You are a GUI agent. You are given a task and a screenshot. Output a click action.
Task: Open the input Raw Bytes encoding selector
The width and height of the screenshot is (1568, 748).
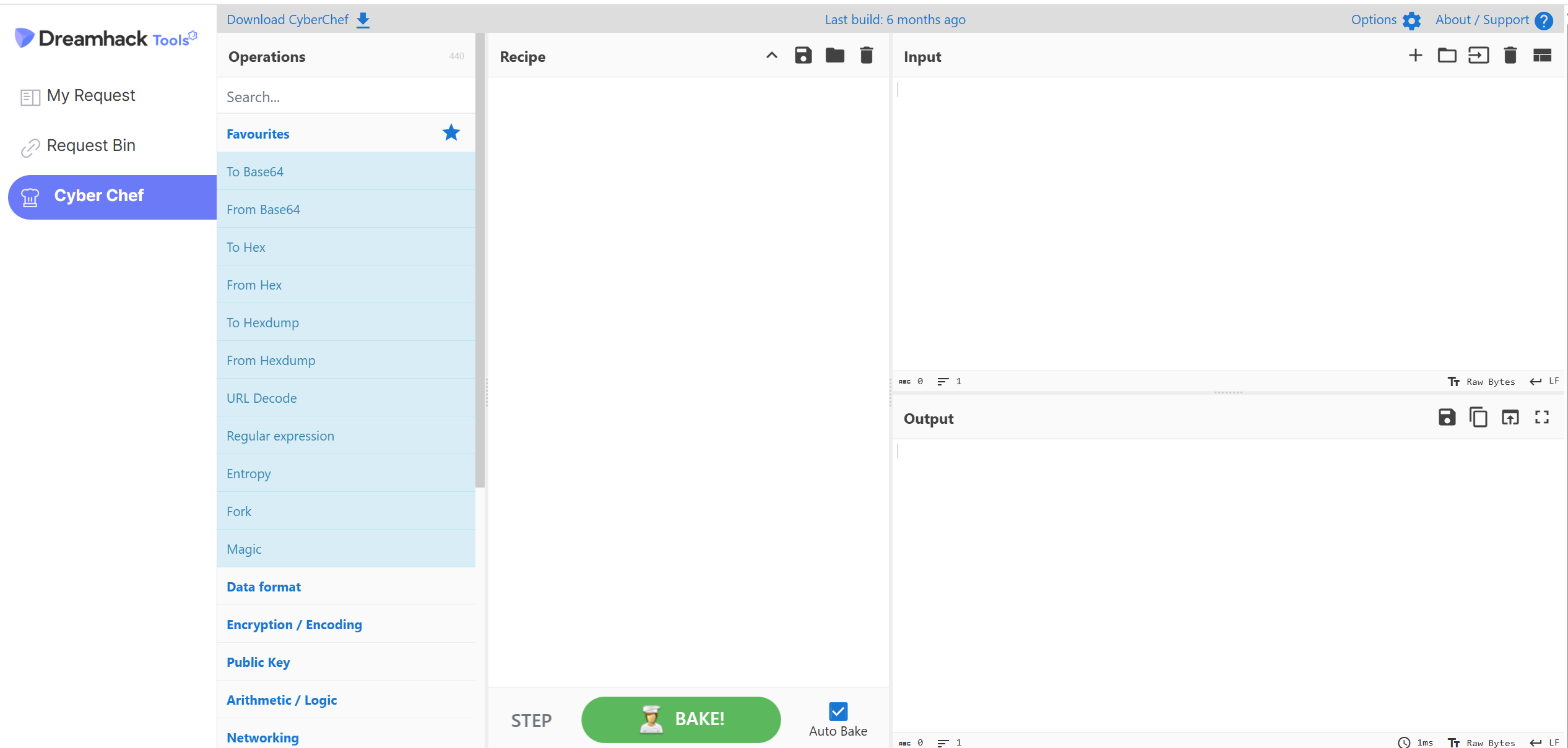pyautogui.click(x=1482, y=382)
